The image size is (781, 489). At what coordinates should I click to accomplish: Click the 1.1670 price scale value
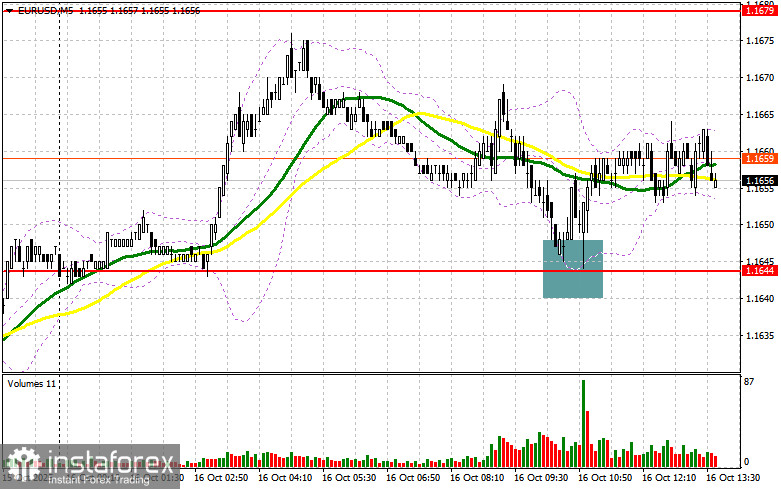point(761,78)
